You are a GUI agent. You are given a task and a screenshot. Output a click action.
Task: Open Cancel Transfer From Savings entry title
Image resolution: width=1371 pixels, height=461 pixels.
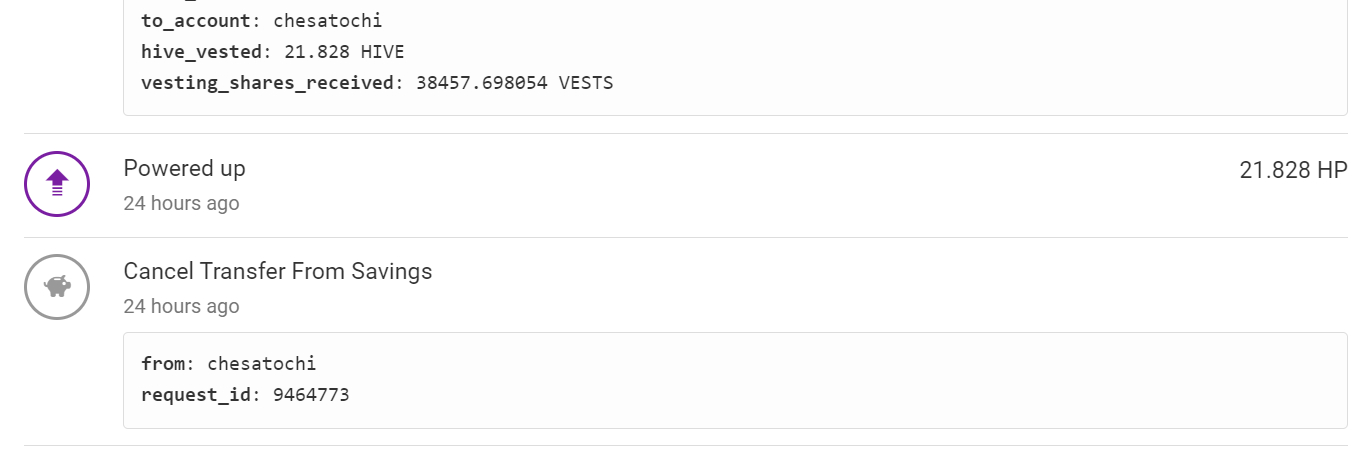(x=278, y=271)
